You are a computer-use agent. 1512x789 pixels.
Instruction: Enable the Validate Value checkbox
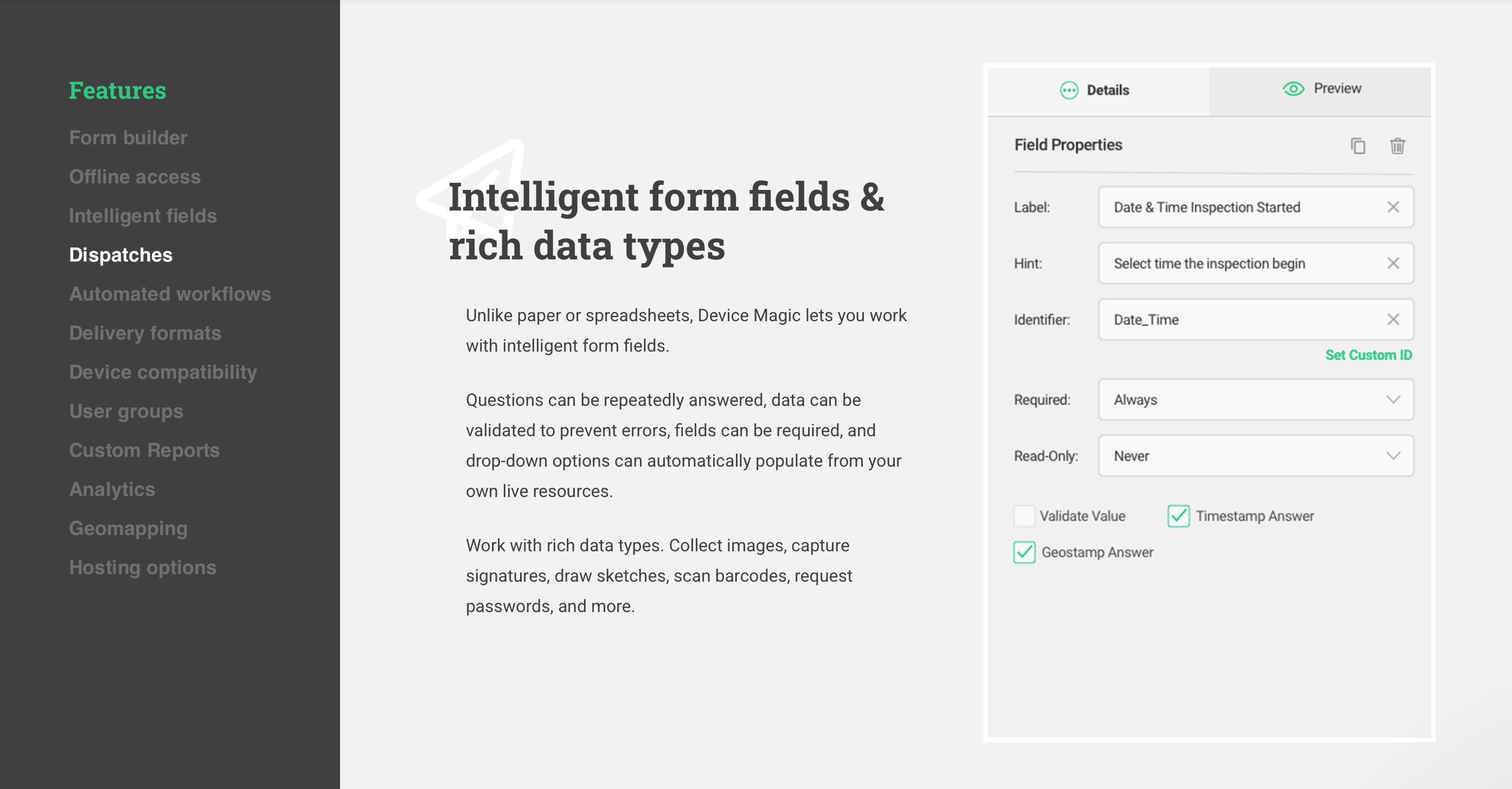click(x=1024, y=516)
